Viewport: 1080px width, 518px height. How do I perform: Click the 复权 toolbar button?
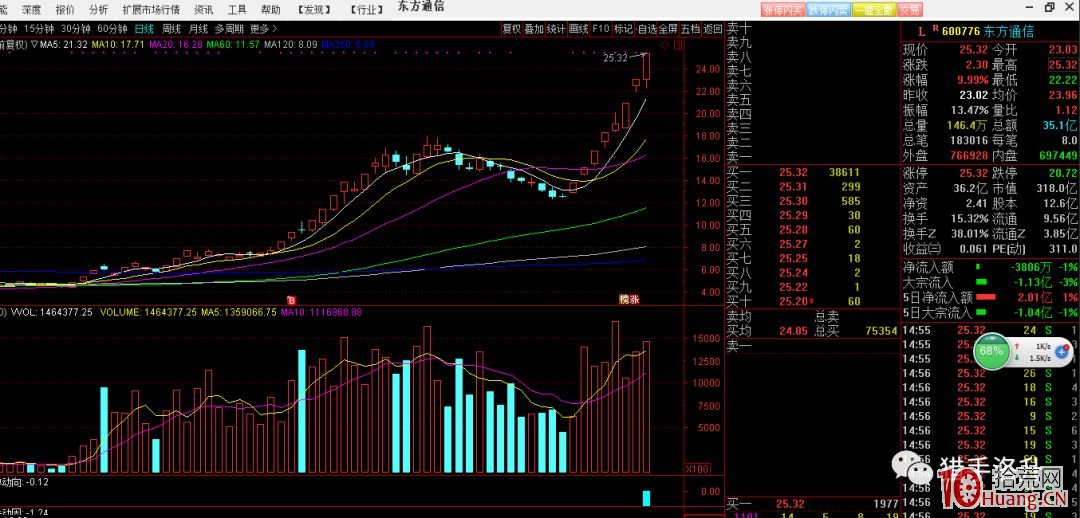tap(512, 29)
